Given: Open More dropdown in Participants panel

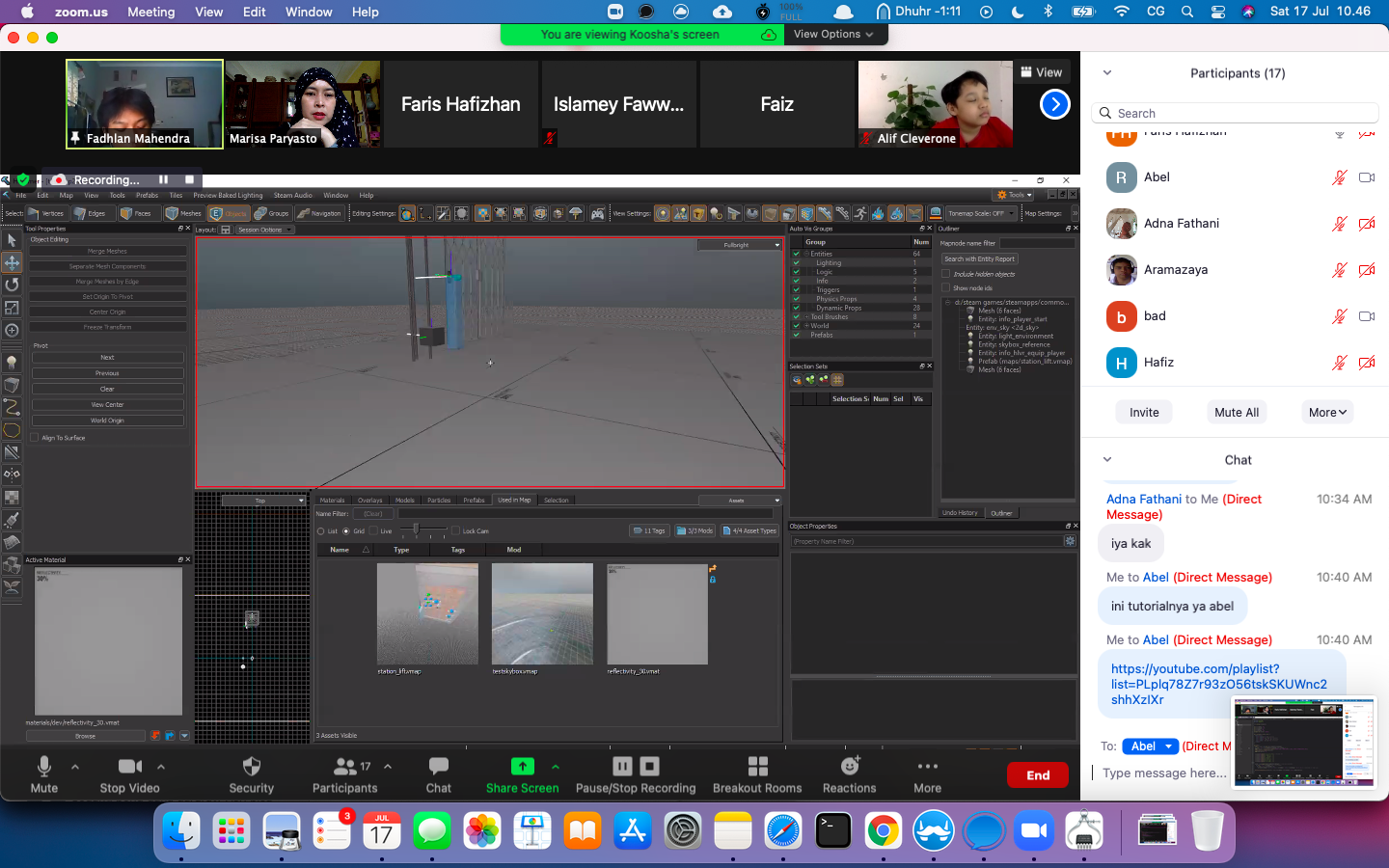Looking at the screenshot, I should [1327, 412].
